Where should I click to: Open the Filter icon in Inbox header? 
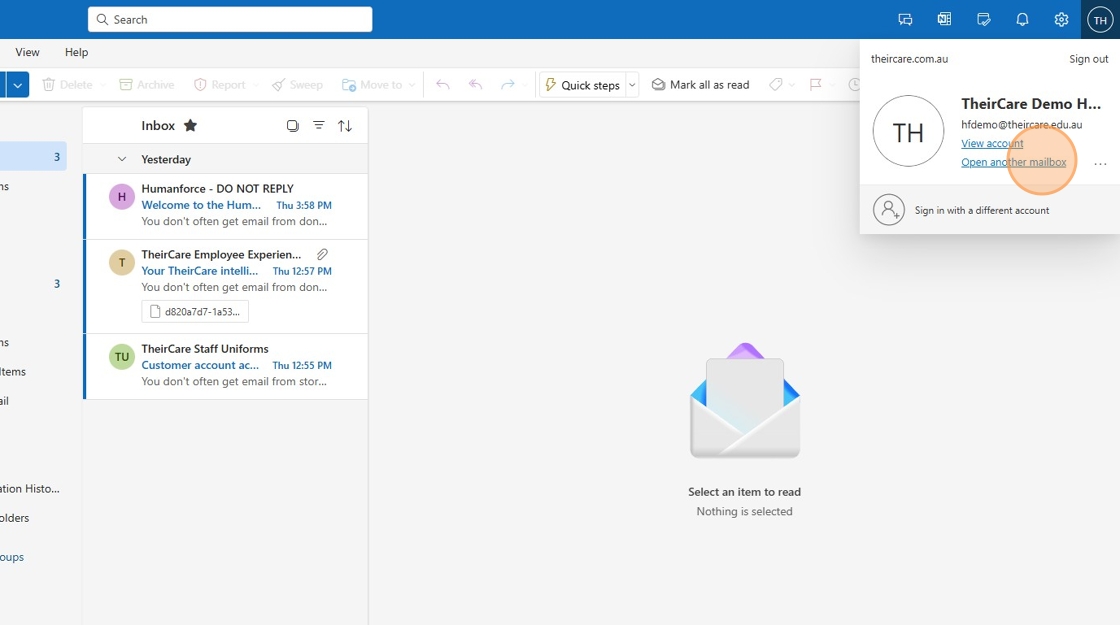319,126
